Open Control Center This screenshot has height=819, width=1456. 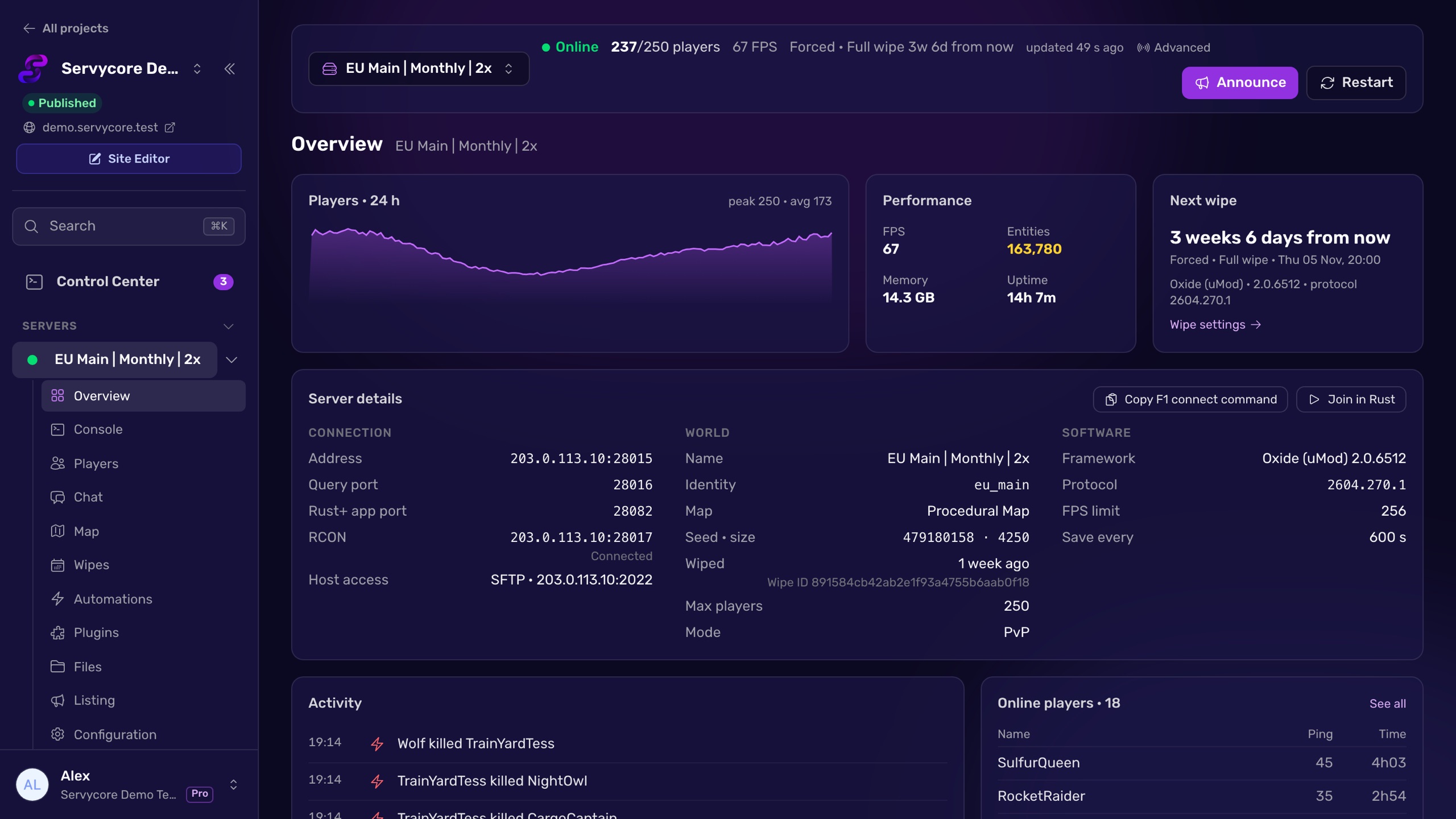tap(129, 282)
